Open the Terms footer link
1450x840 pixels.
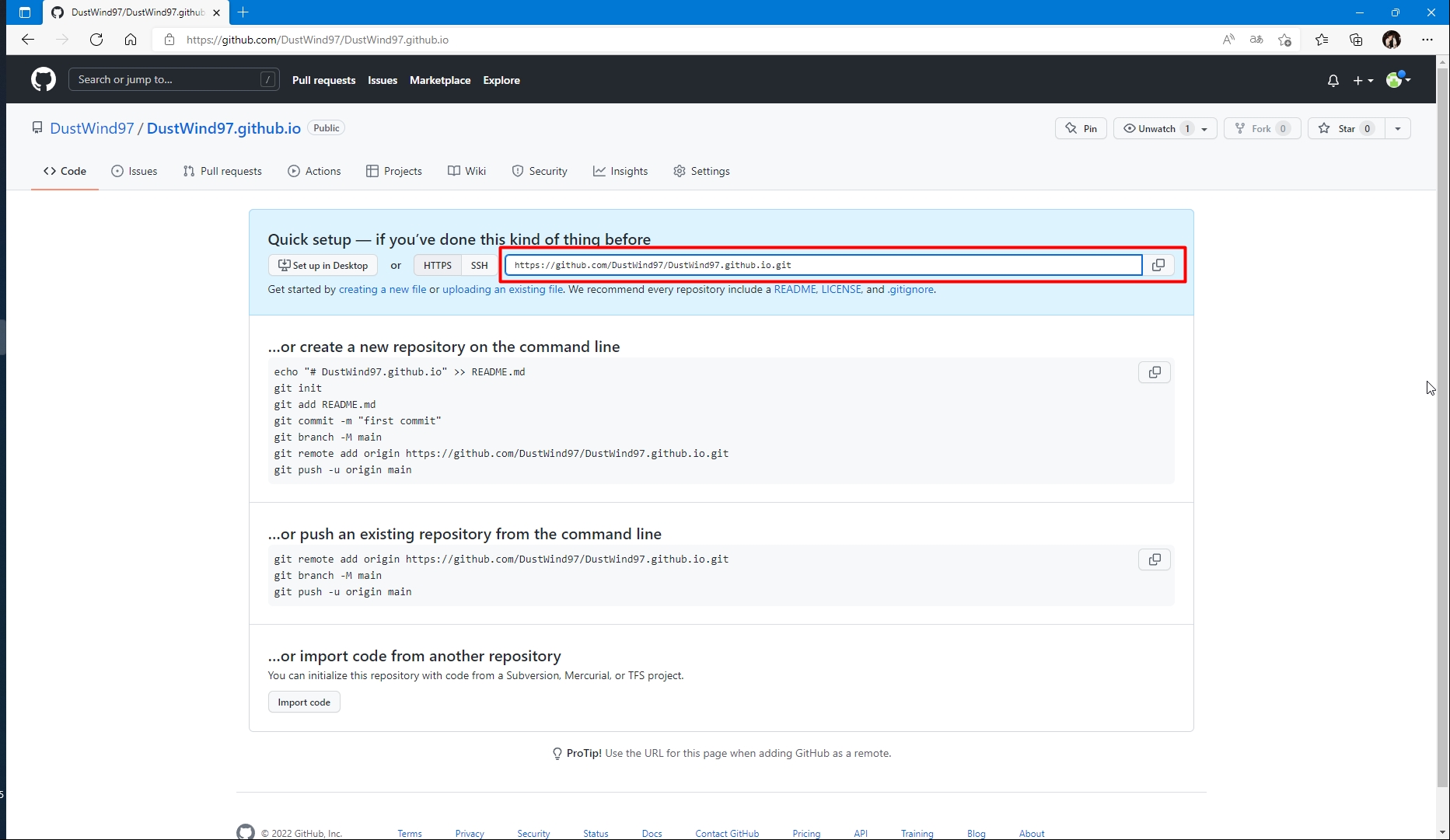pyautogui.click(x=410, y=834)
